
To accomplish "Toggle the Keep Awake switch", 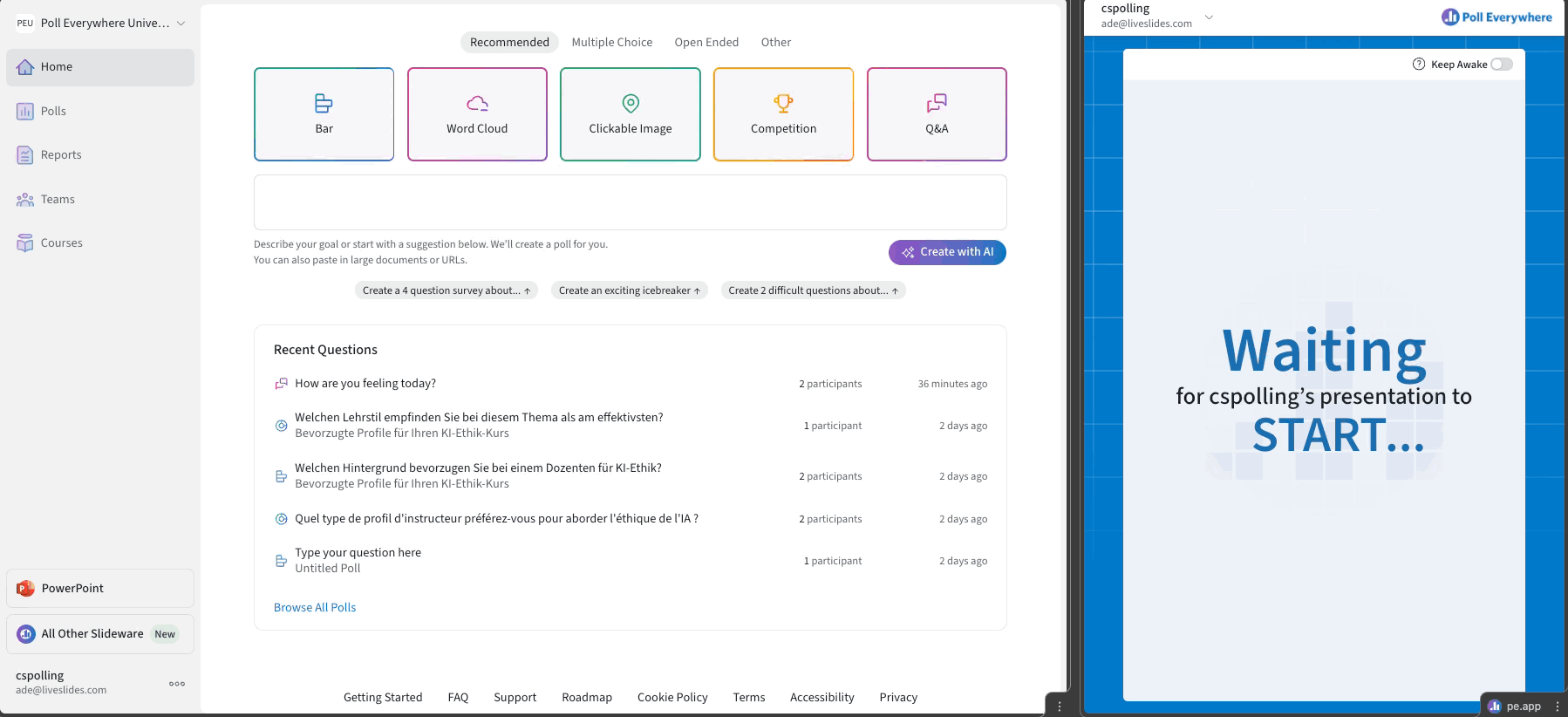I will click(1502, 64).
